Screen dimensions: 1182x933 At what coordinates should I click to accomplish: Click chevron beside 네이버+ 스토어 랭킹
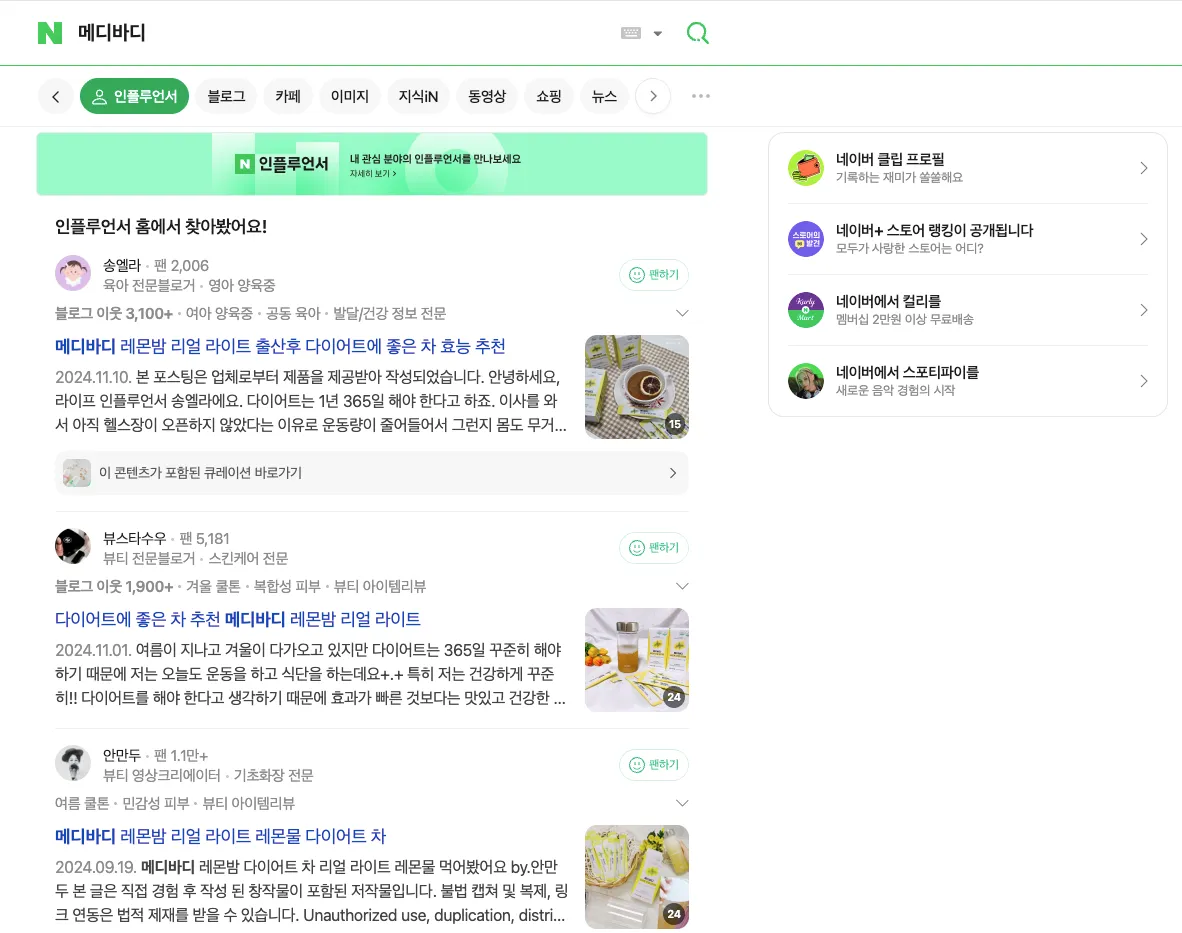1144,239
